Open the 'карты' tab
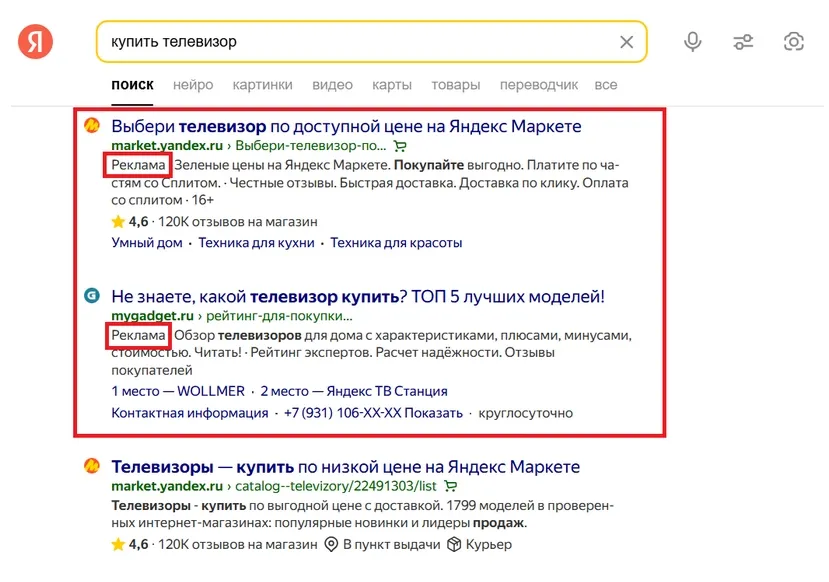The image size is (829, 582). coord(392,85)
